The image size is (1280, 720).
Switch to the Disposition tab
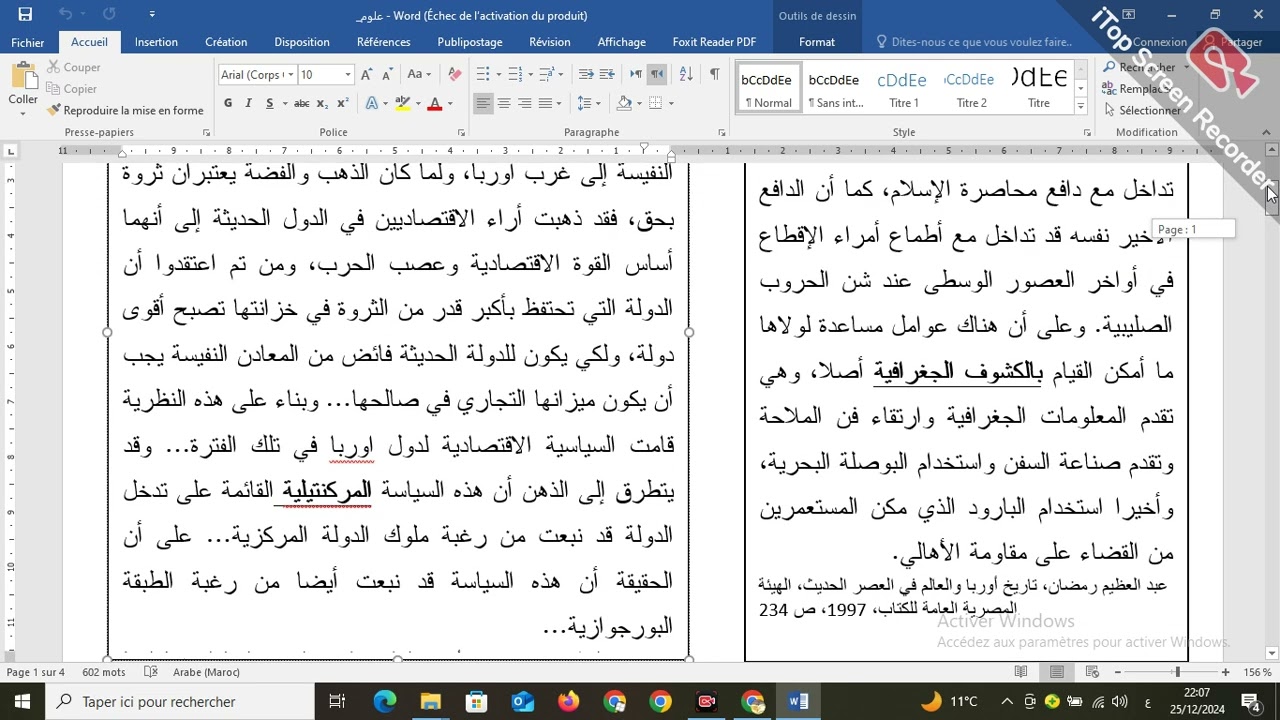[x=302, y=42]
